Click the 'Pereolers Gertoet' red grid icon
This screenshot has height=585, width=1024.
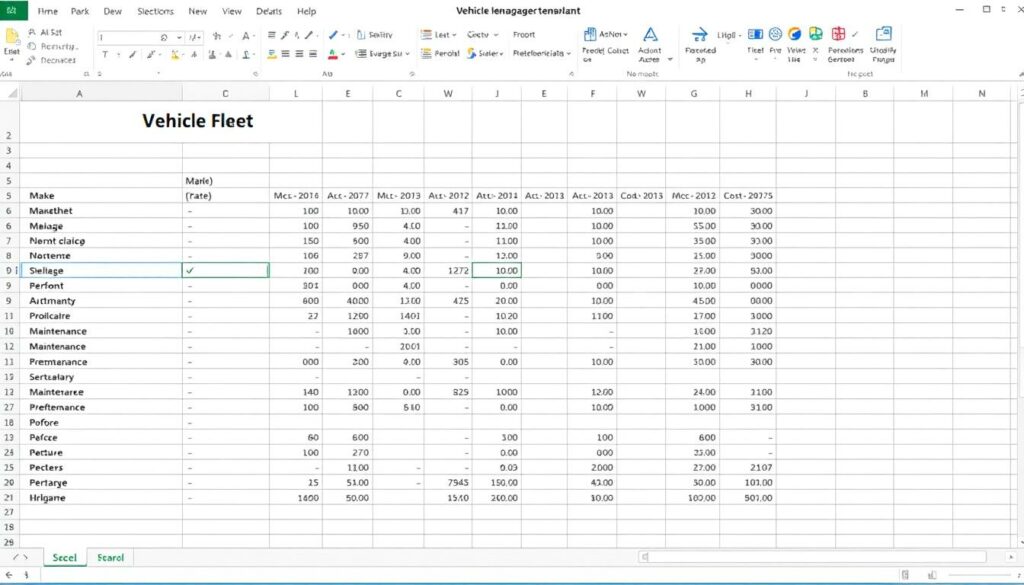(x=839, y=35)
